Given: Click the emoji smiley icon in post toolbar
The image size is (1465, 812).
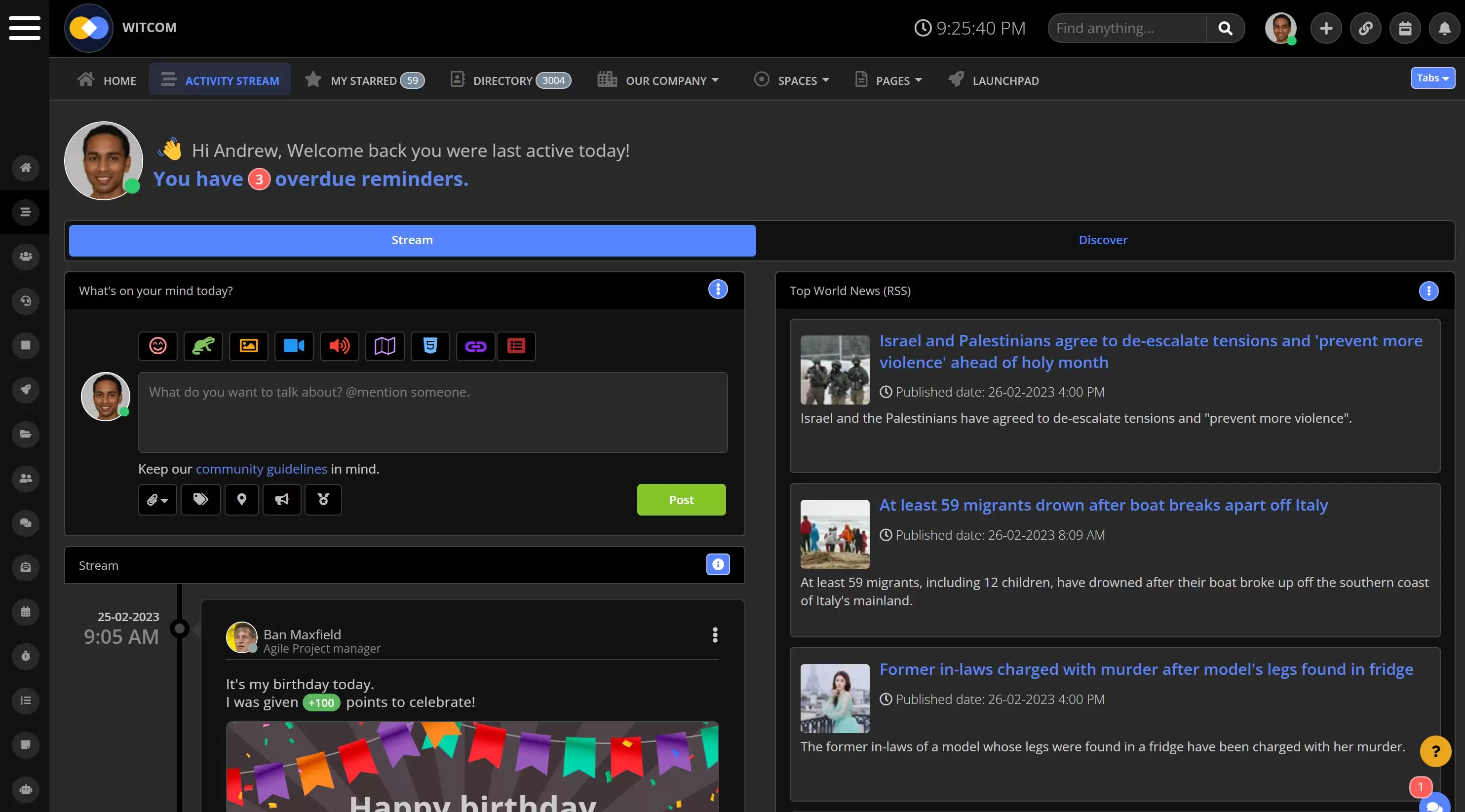Looking at the screenshot, I should (x=157, y=345).
